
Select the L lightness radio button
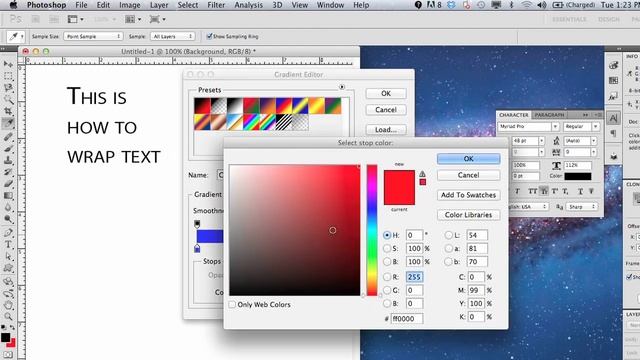coord(449,235)
